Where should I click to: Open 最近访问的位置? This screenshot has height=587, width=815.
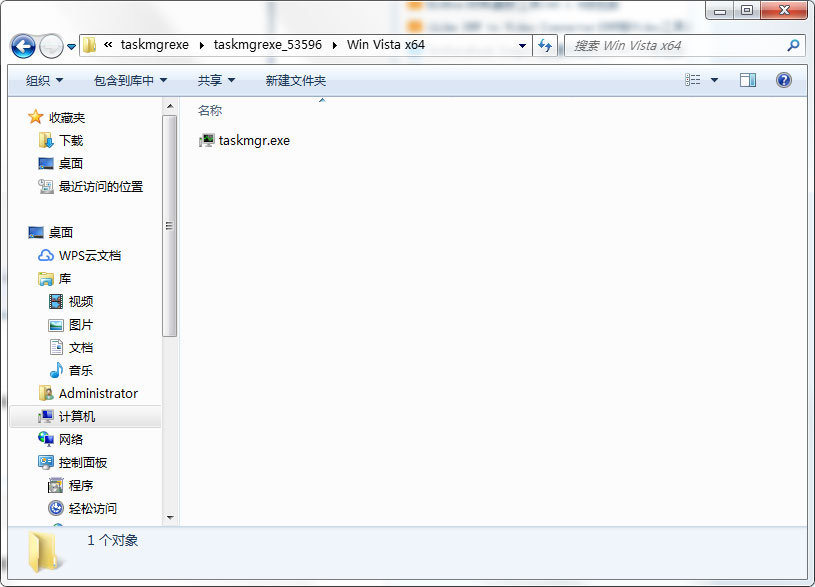click(x=101, y=187)
